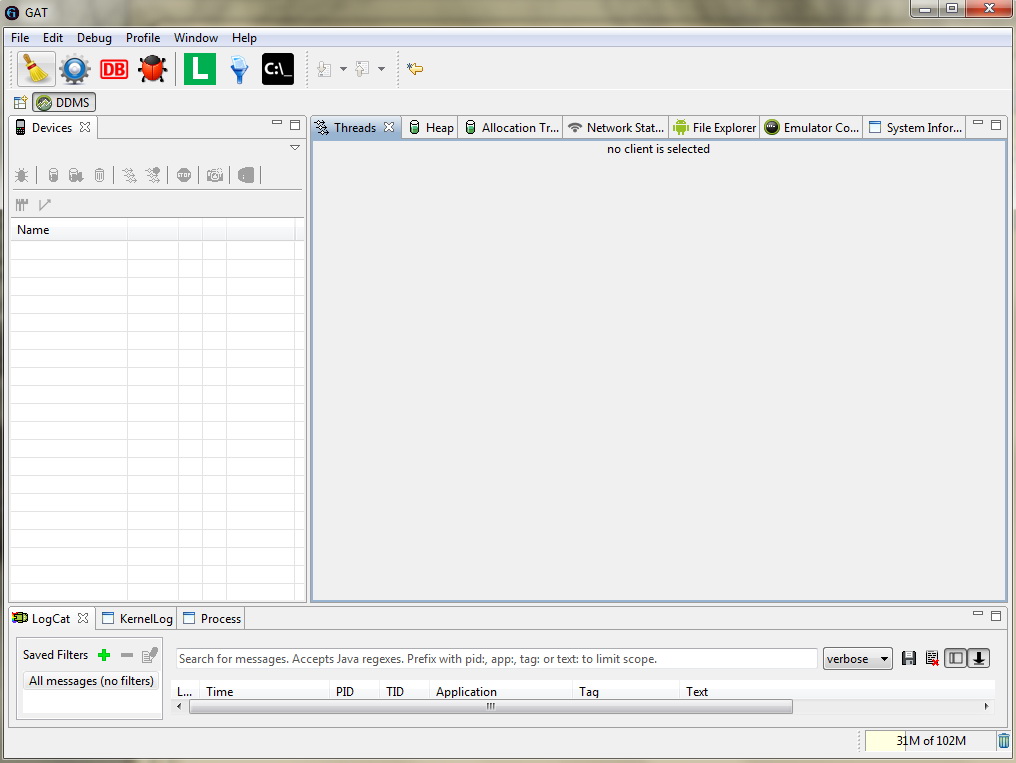Switch to the Allocation Tracker tab

click(x=511, y=128)
